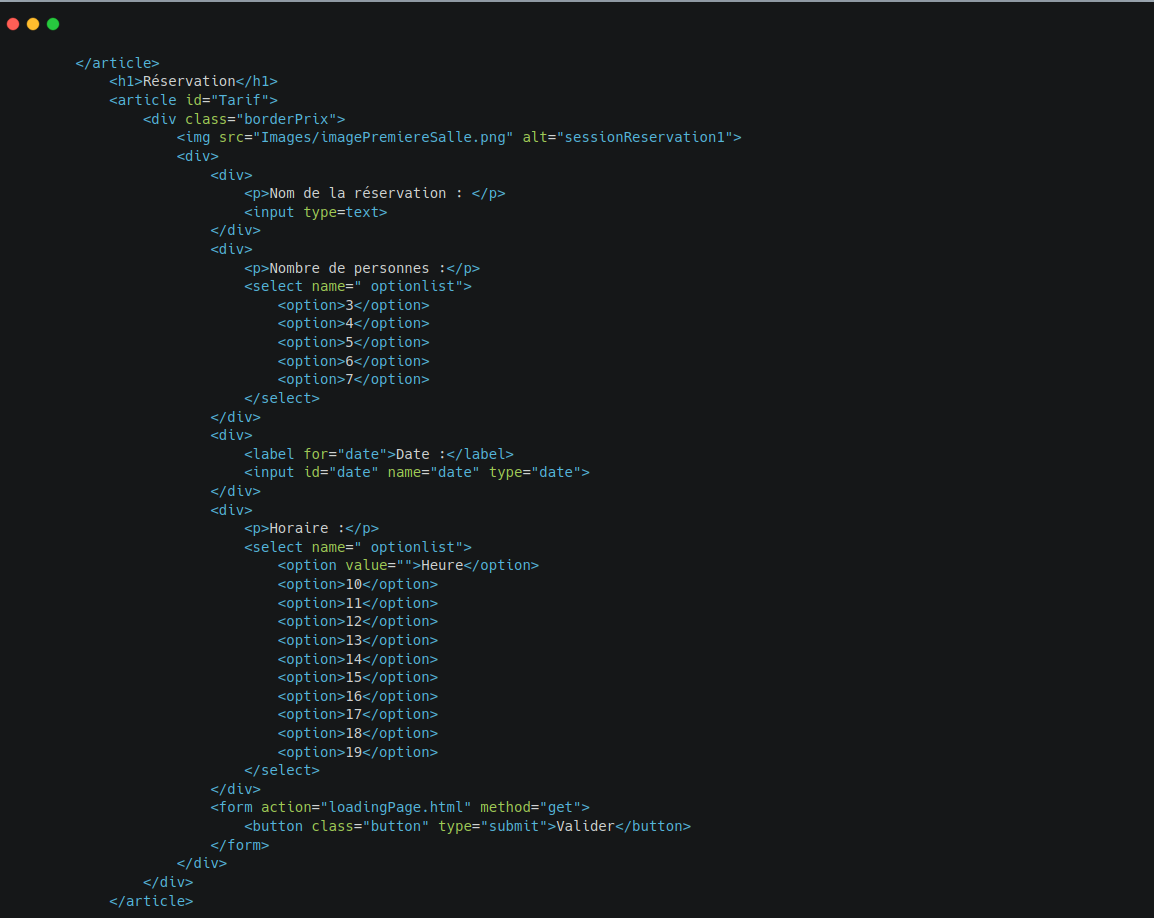This screenshot has width=1154, height=918.
Task: Click the option 18 line
Action: (358, 734)
